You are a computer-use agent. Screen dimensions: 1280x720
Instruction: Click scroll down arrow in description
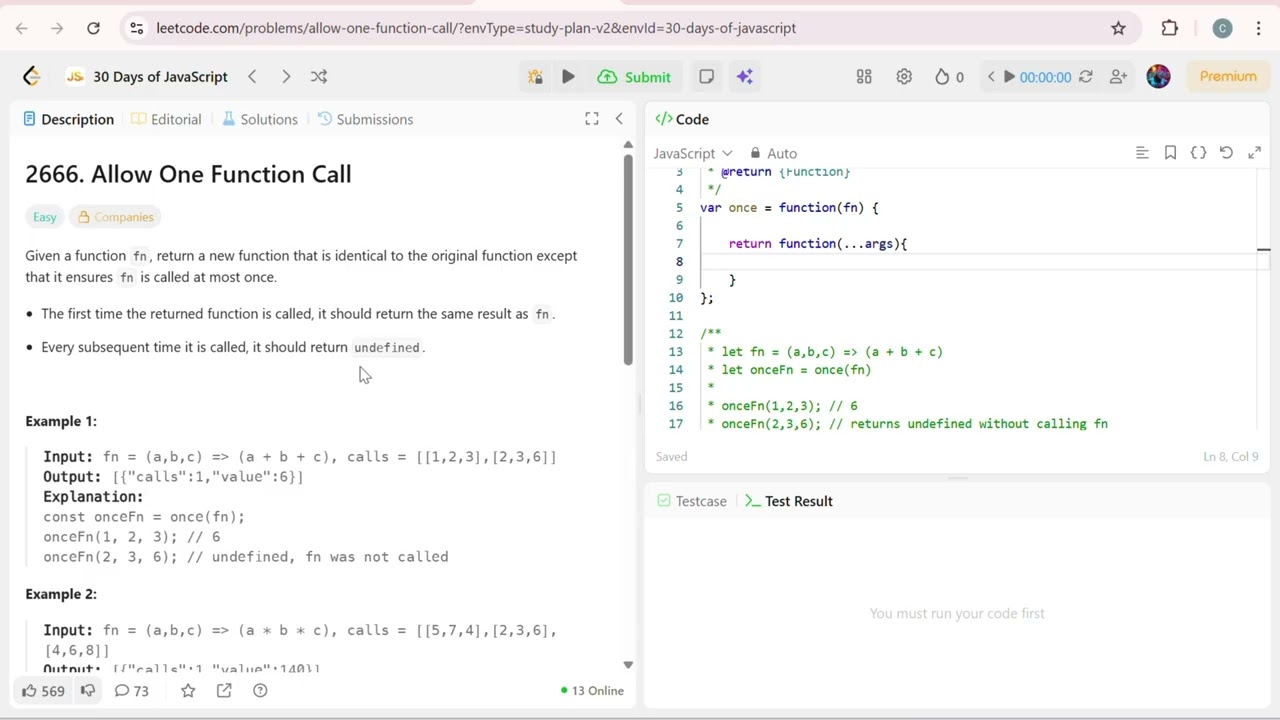(x=628, y=664)
